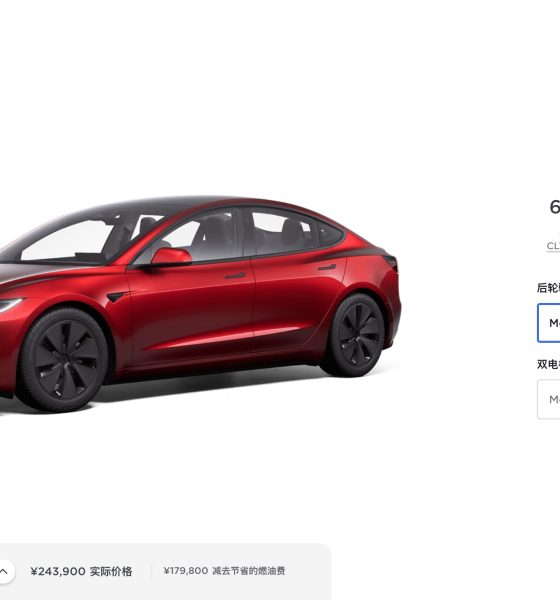Viewport: 560px width, 600px height.
Task: Click the 双电机 dual motor heading
Action: pyautogui.click(x=548, y=364)
